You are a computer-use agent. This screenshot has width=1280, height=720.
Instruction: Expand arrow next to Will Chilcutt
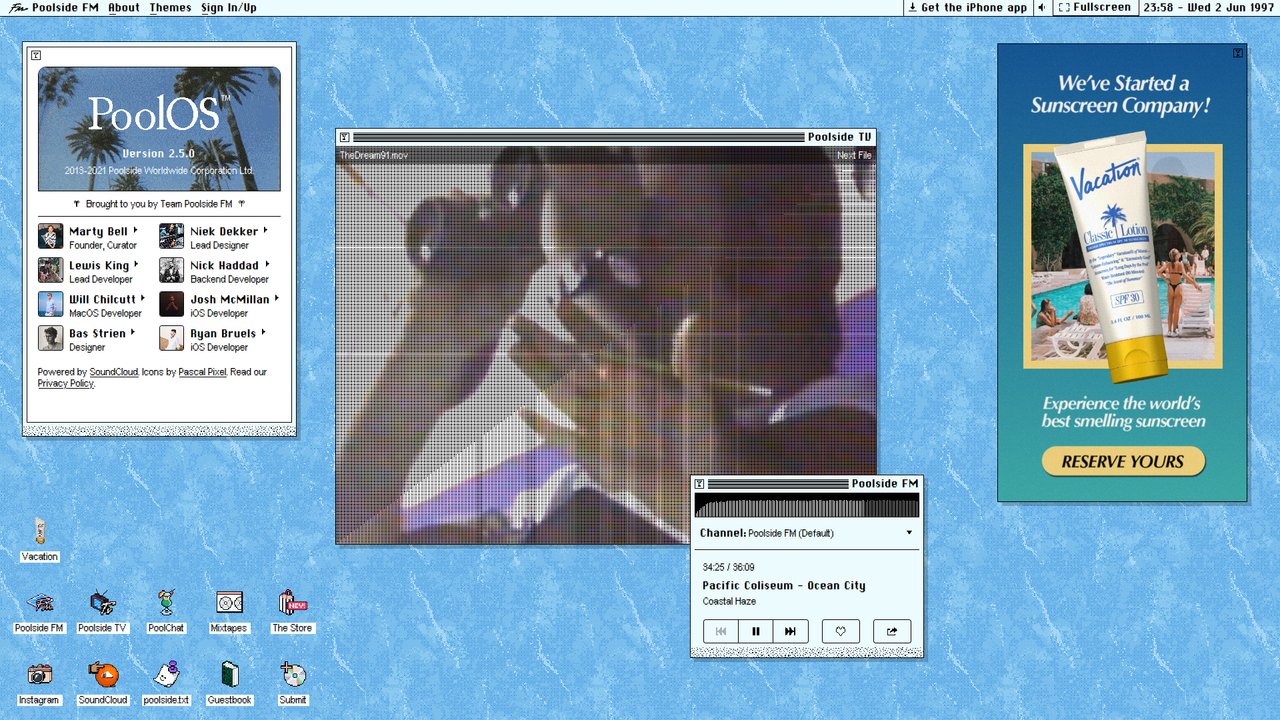[143, 298]
